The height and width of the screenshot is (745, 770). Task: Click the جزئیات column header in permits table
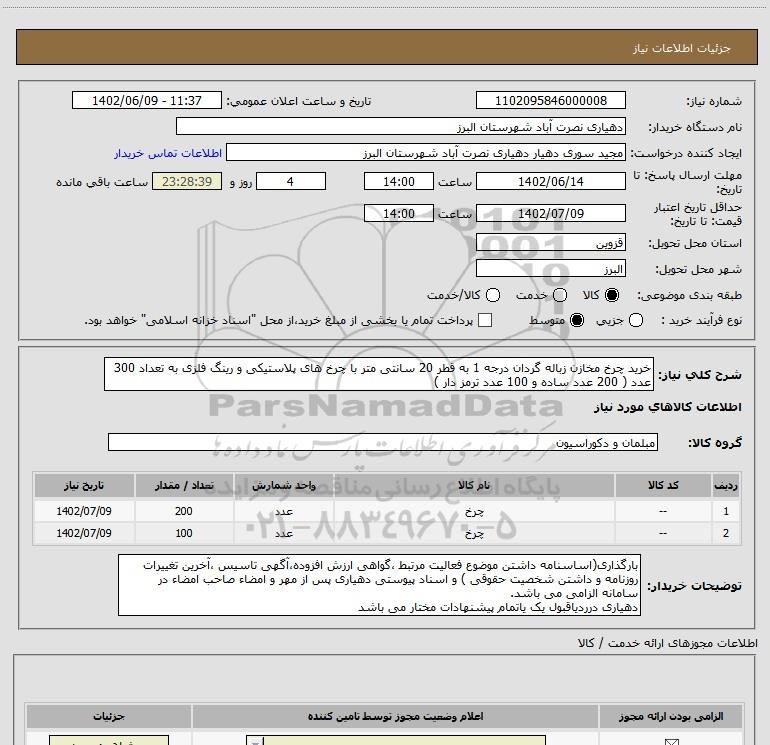tap(109, 717)
